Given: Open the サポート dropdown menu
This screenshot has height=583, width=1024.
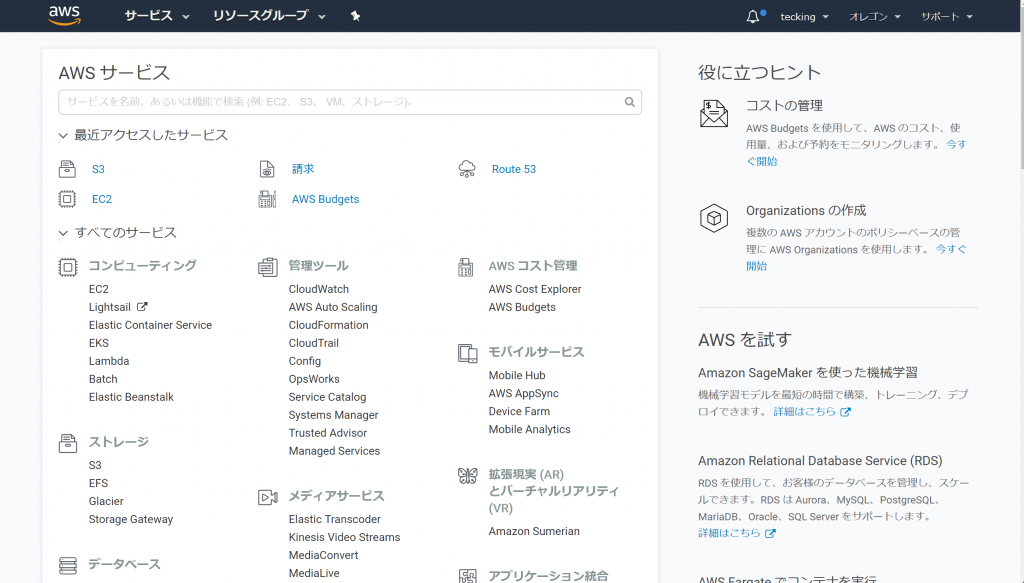Looking at the screenshot, I should pyautogui.click(x=947, y=16).
